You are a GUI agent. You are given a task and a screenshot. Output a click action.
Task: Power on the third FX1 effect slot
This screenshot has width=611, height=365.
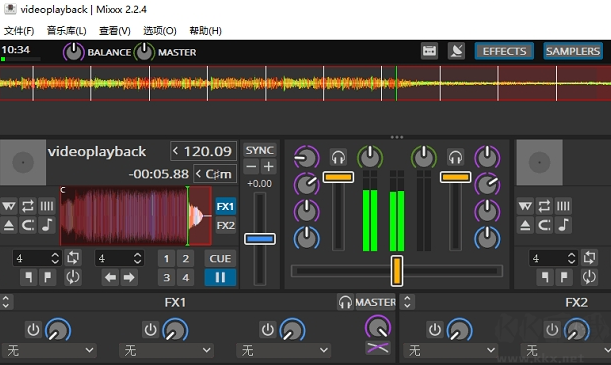pyautogui.click(x=268, y=330)
